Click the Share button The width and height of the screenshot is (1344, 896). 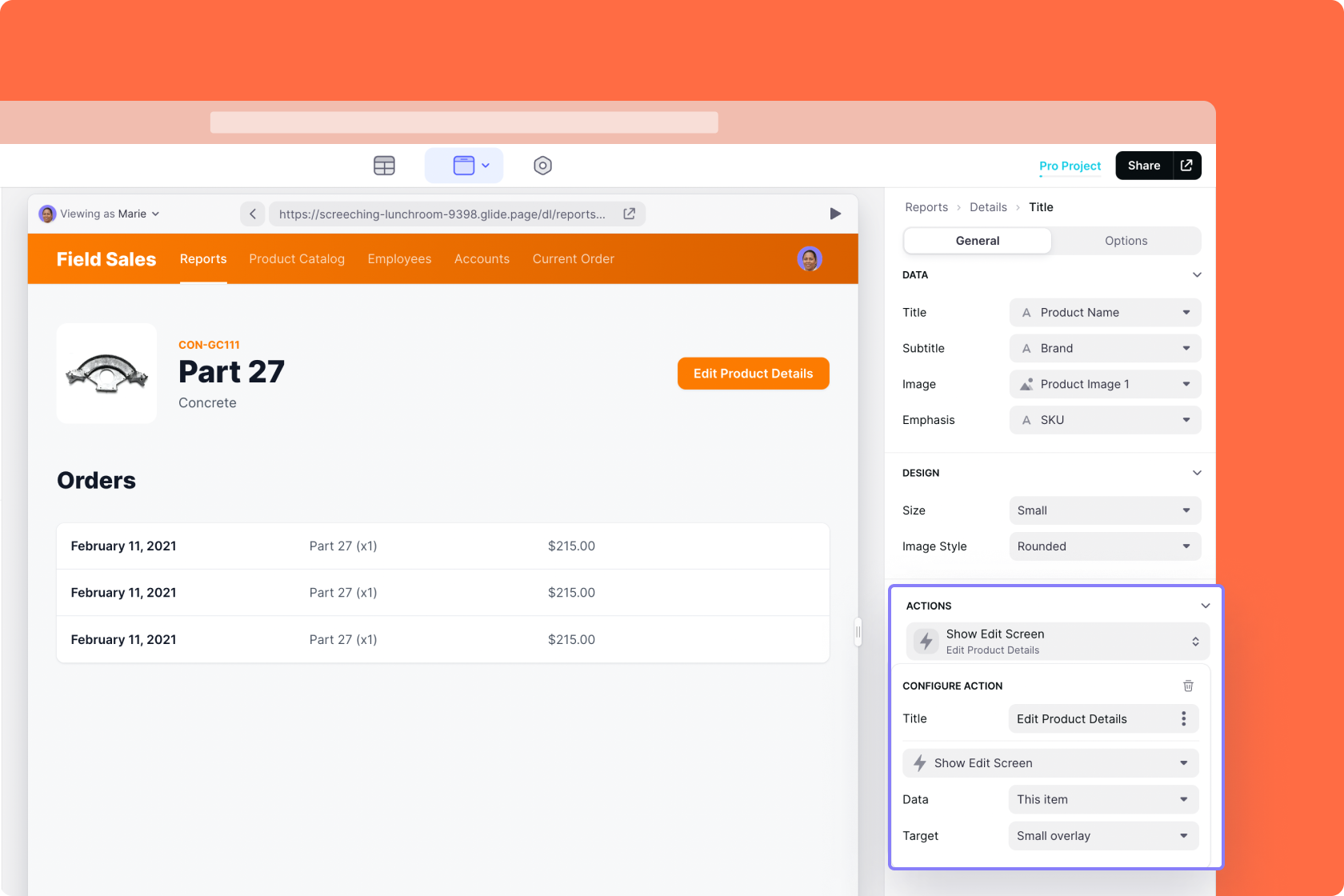point(1143,166)
